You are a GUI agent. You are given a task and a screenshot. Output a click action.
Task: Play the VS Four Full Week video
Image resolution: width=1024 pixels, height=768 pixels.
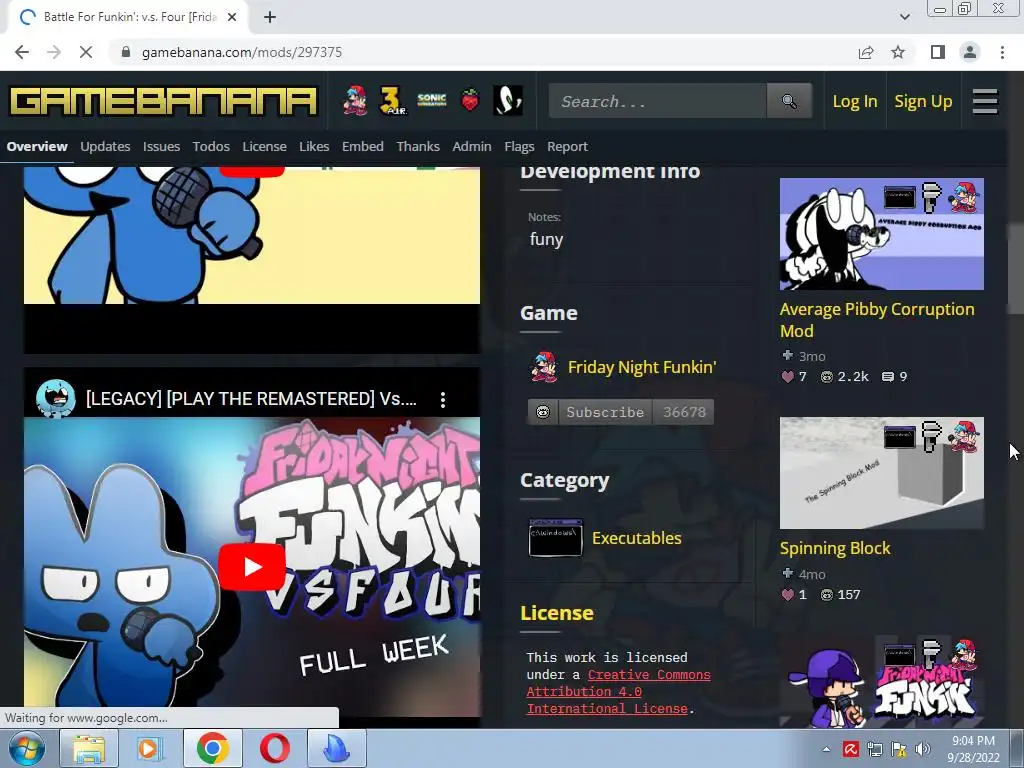[251, 566]
